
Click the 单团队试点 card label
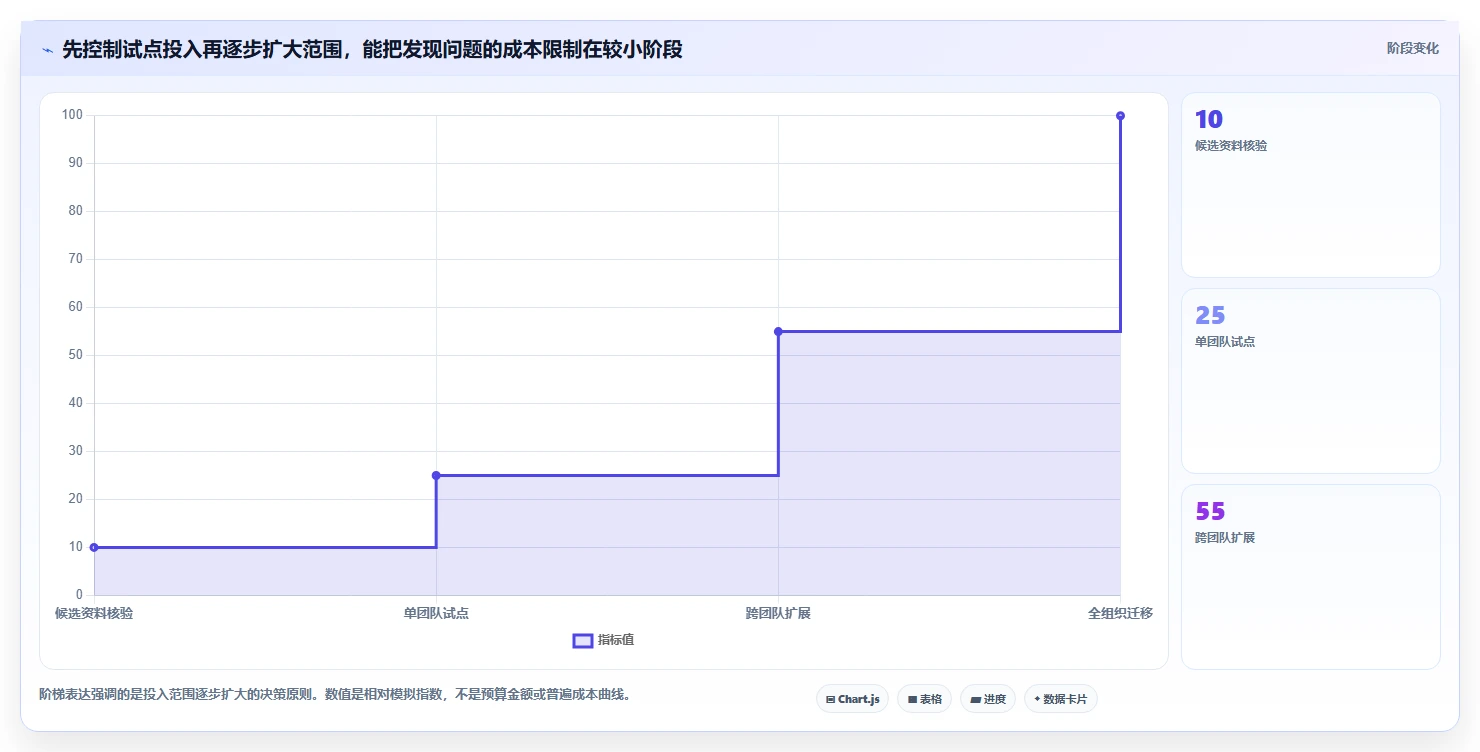pyautogui.click(x=1225, y=342)
